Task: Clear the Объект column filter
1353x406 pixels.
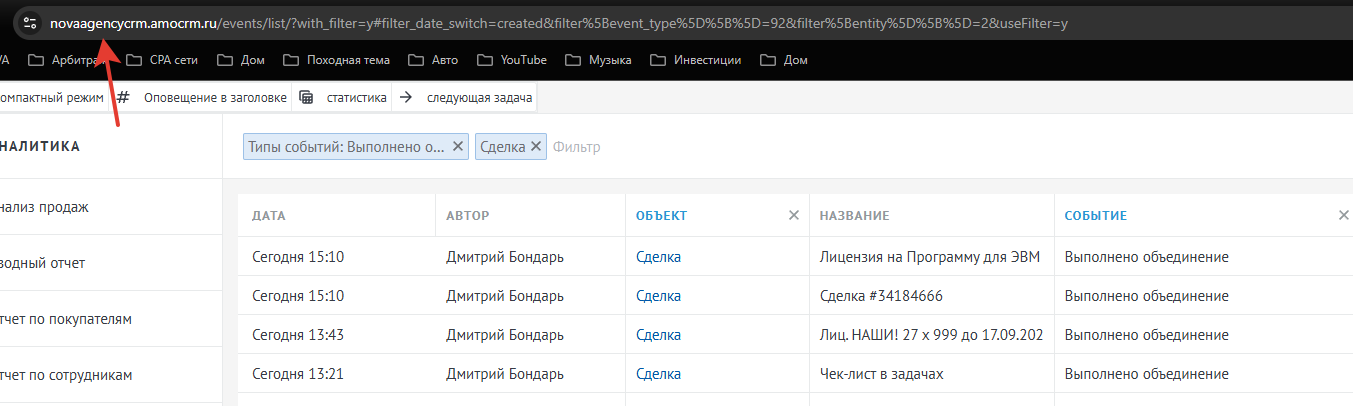Action: click(x=794, y=215)
